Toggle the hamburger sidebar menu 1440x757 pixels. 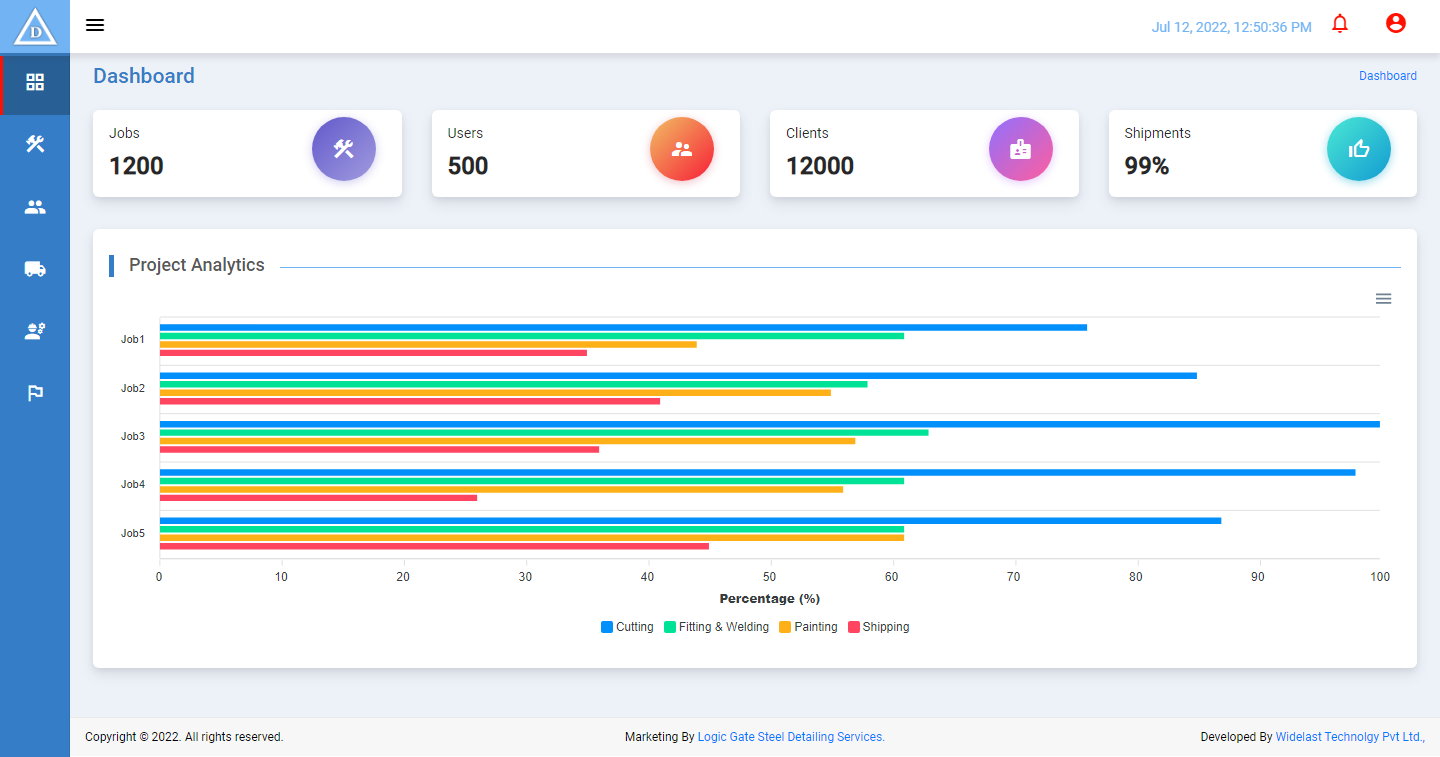95,25
